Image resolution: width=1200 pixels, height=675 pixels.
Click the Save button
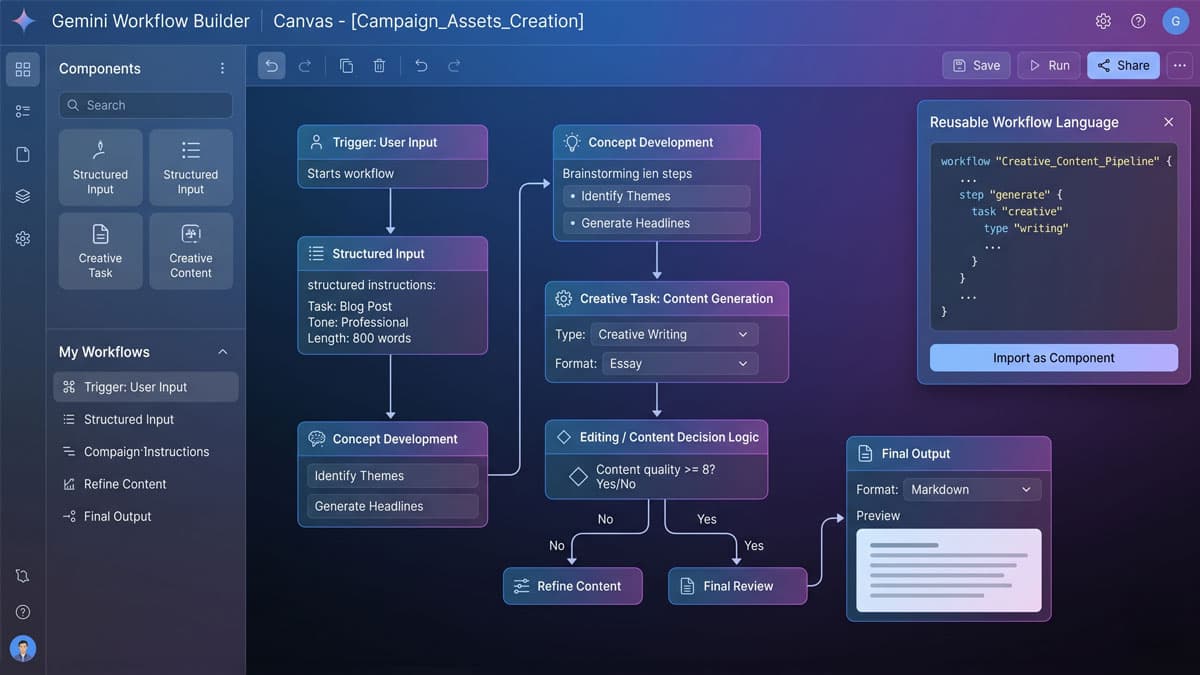click(976, 65)
